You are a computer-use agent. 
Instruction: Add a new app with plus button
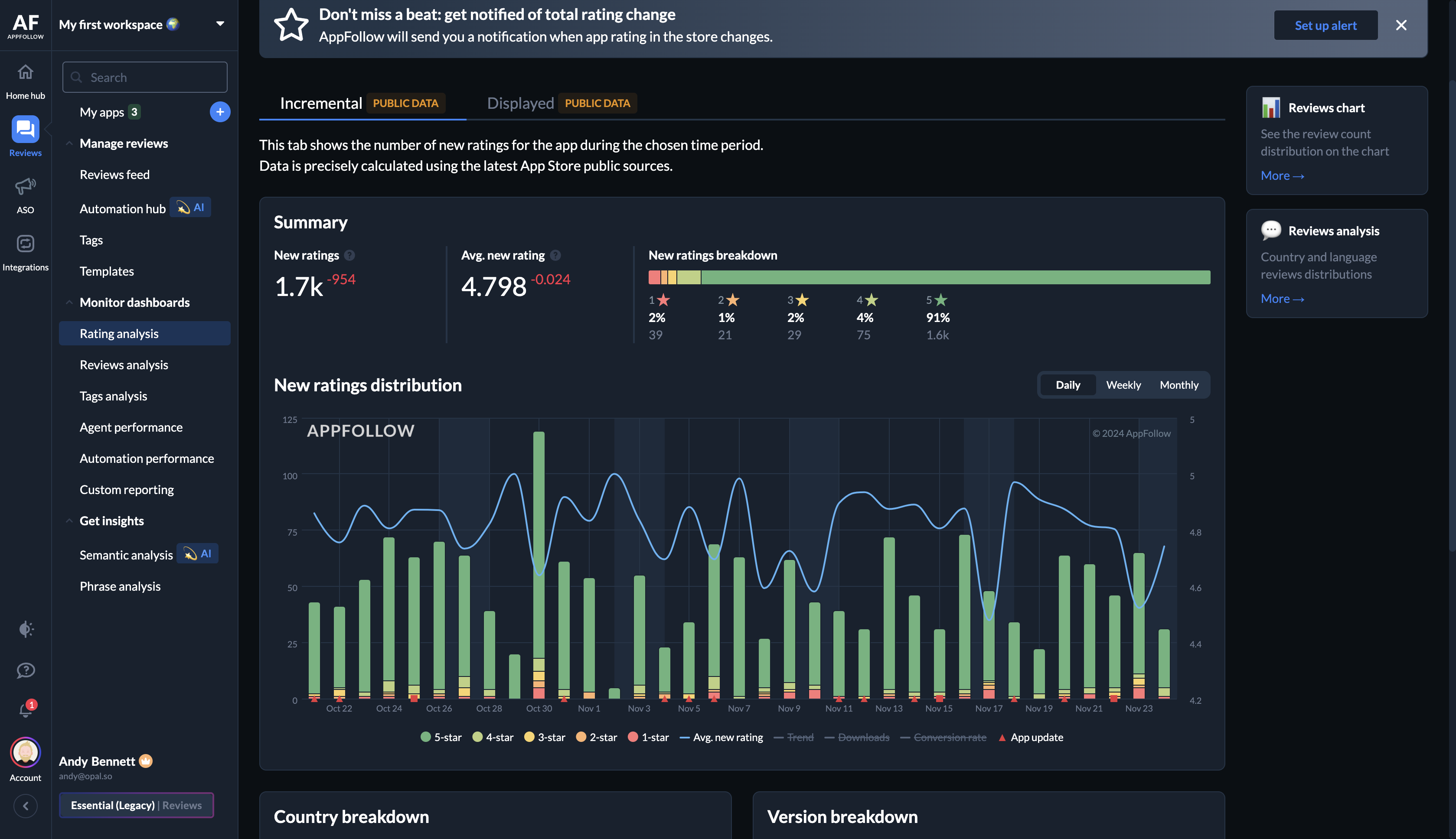(x=219, y=112)
